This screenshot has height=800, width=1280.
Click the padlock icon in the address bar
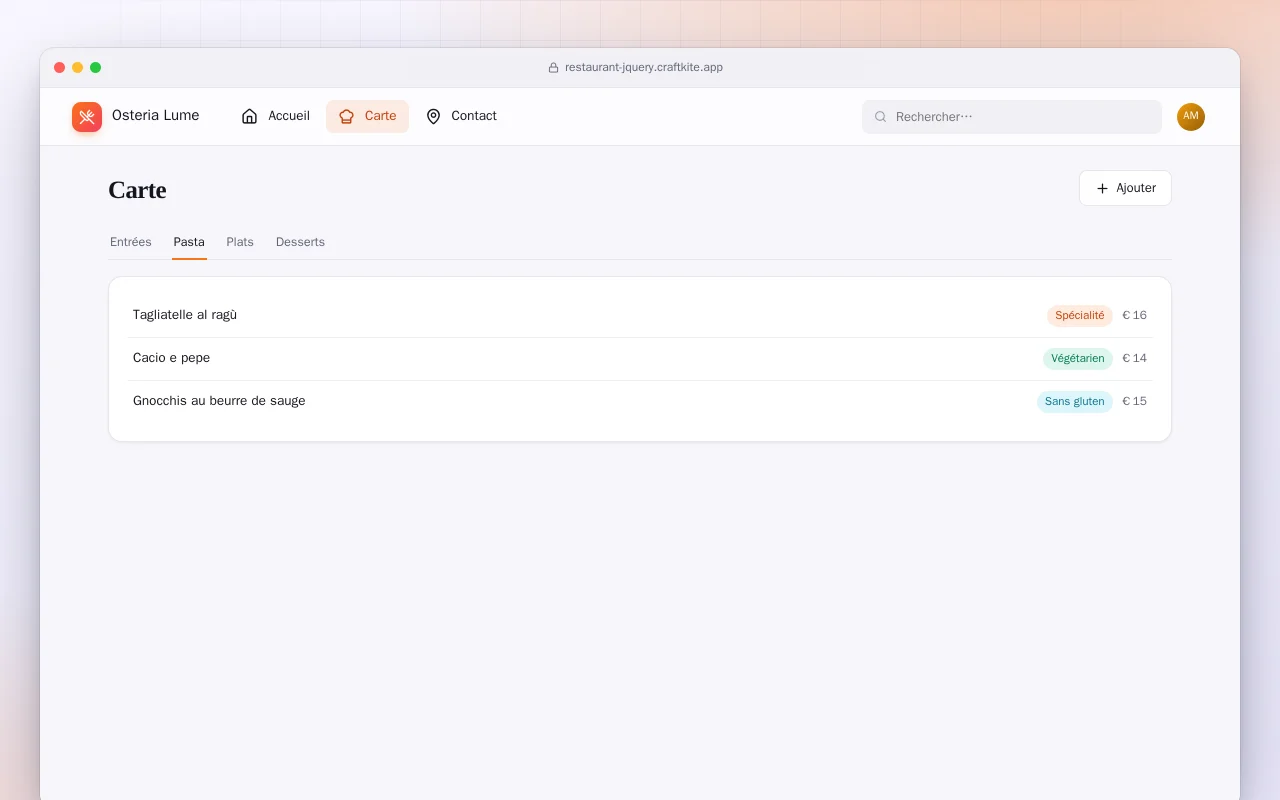click(553, 68)
